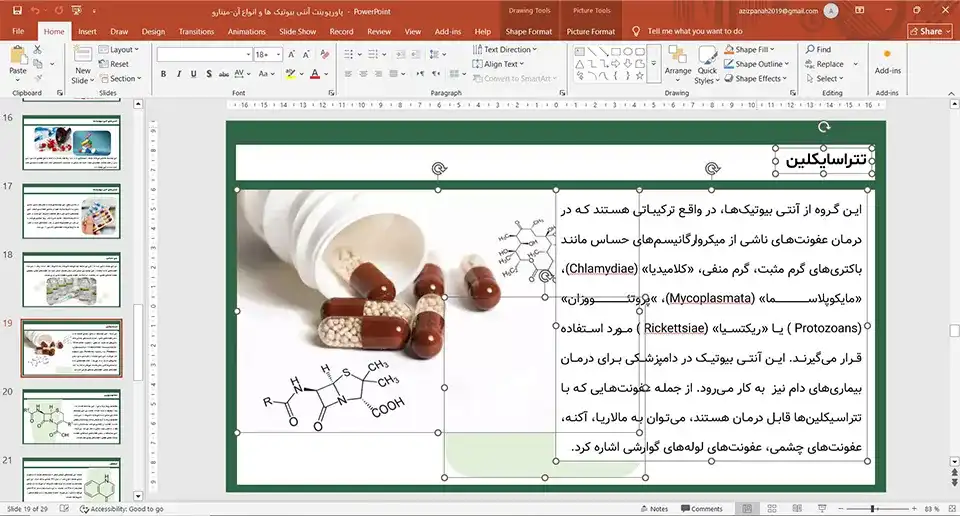
Task: Select slide 17 thumbnail
Action: pyautogui.click(x=72, y=211)
